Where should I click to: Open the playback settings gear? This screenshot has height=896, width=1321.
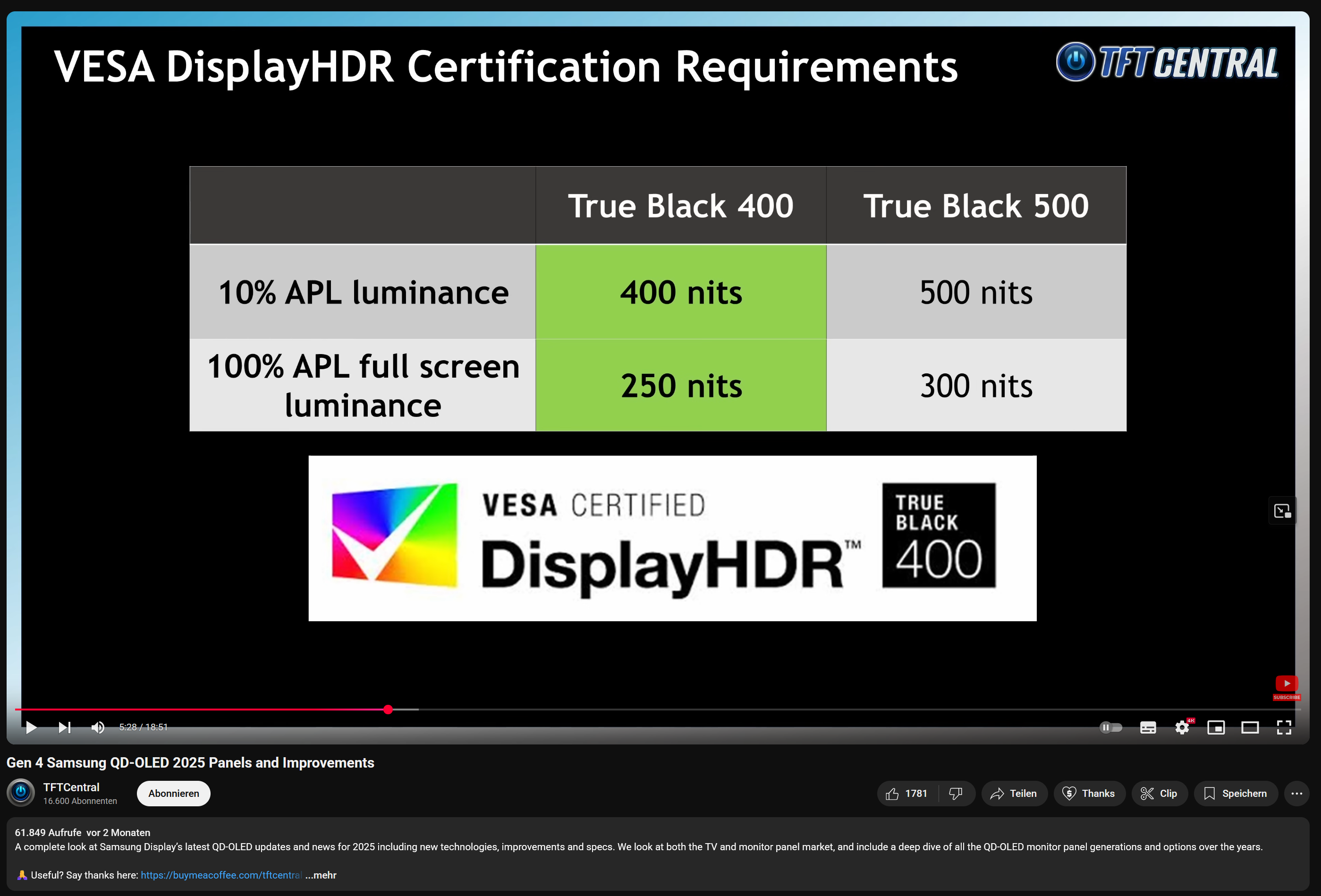pos(1182,728)
